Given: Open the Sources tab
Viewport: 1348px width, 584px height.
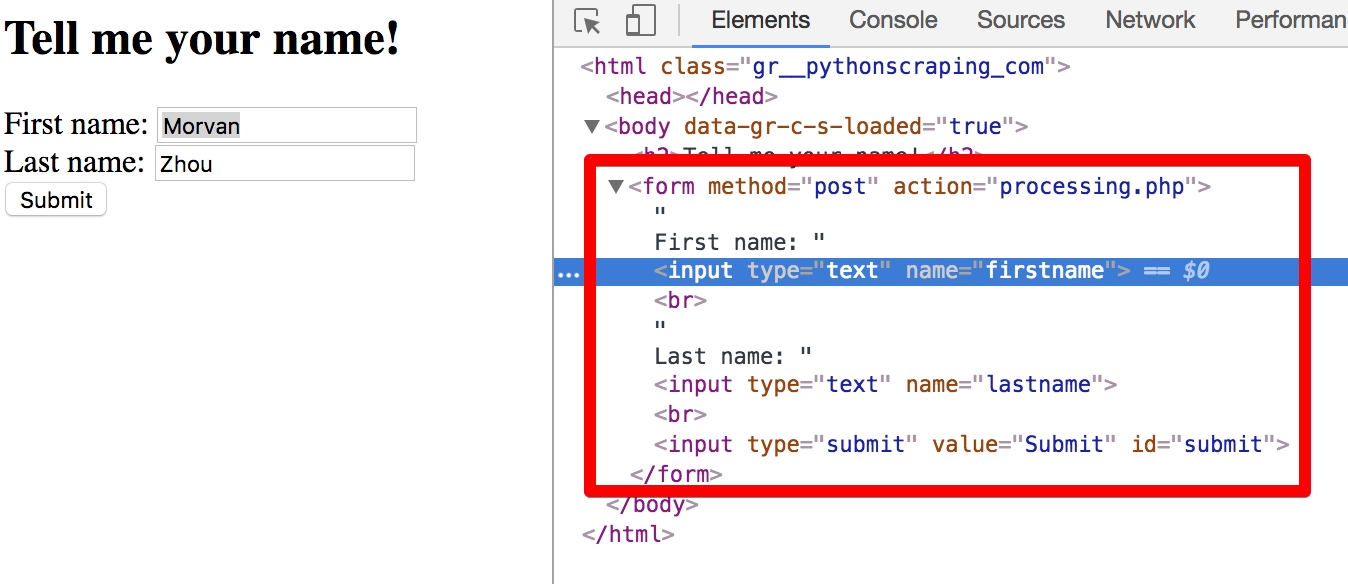Looking at the screenshot, I should point(1021,20).
